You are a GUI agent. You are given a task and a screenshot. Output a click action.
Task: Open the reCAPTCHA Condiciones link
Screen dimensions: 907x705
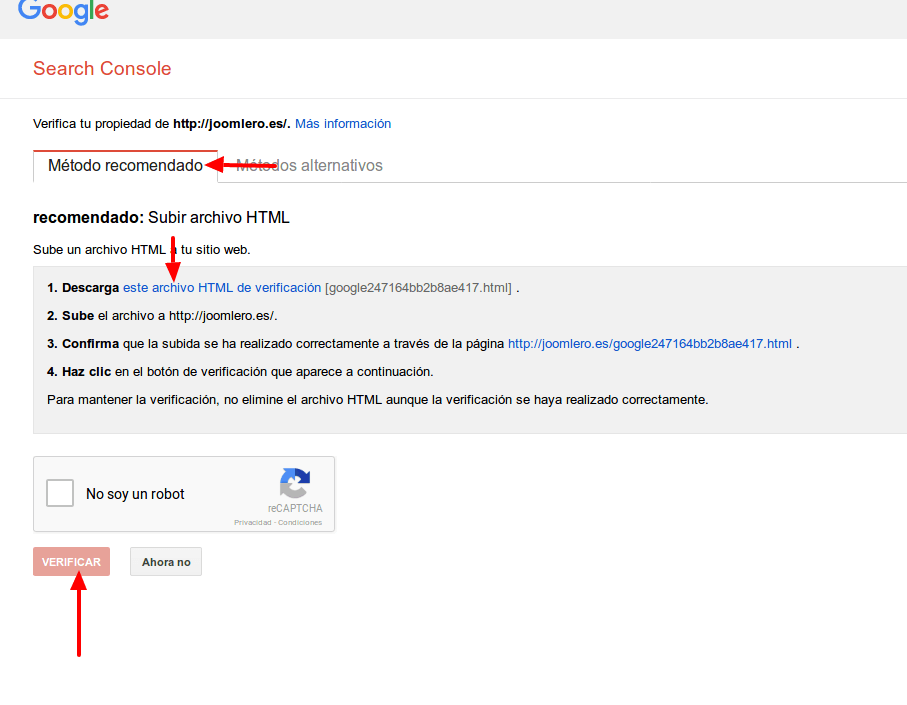pyautogui.click(x=300, y=522)
